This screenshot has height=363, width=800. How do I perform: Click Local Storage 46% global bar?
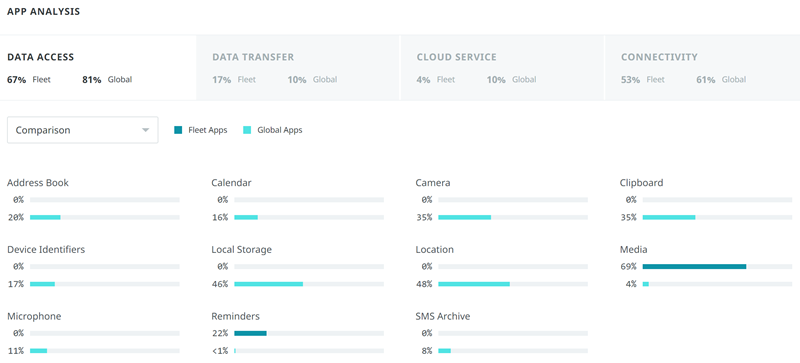point(268,284)
